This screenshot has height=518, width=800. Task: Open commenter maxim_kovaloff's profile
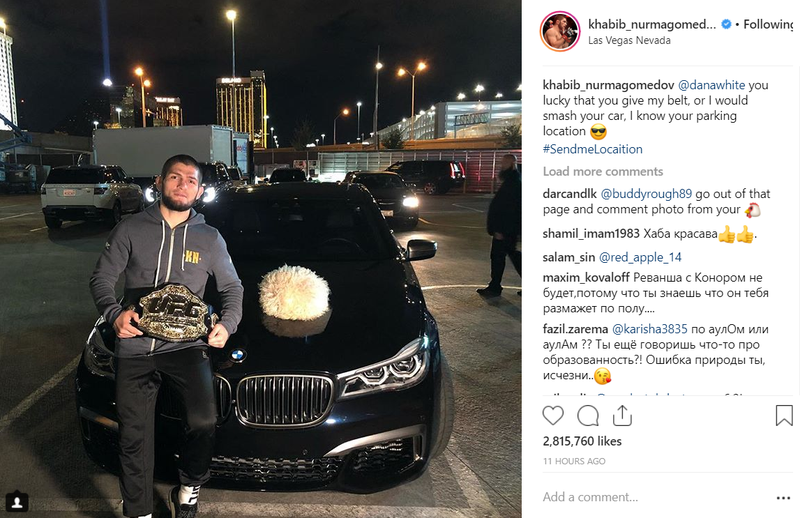coord(586,278)
